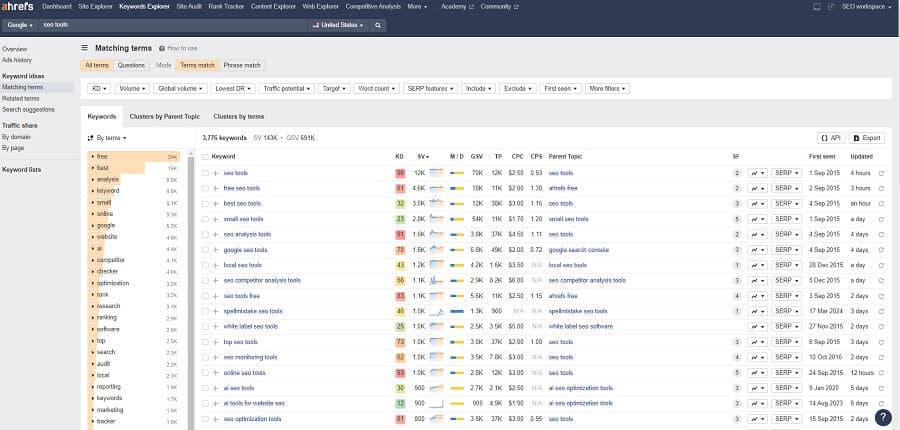Click green KD badge for ai tools for website seo
The height and width of the screenshot is (430, 900).
pyautogui.click(x=400, y=404)
